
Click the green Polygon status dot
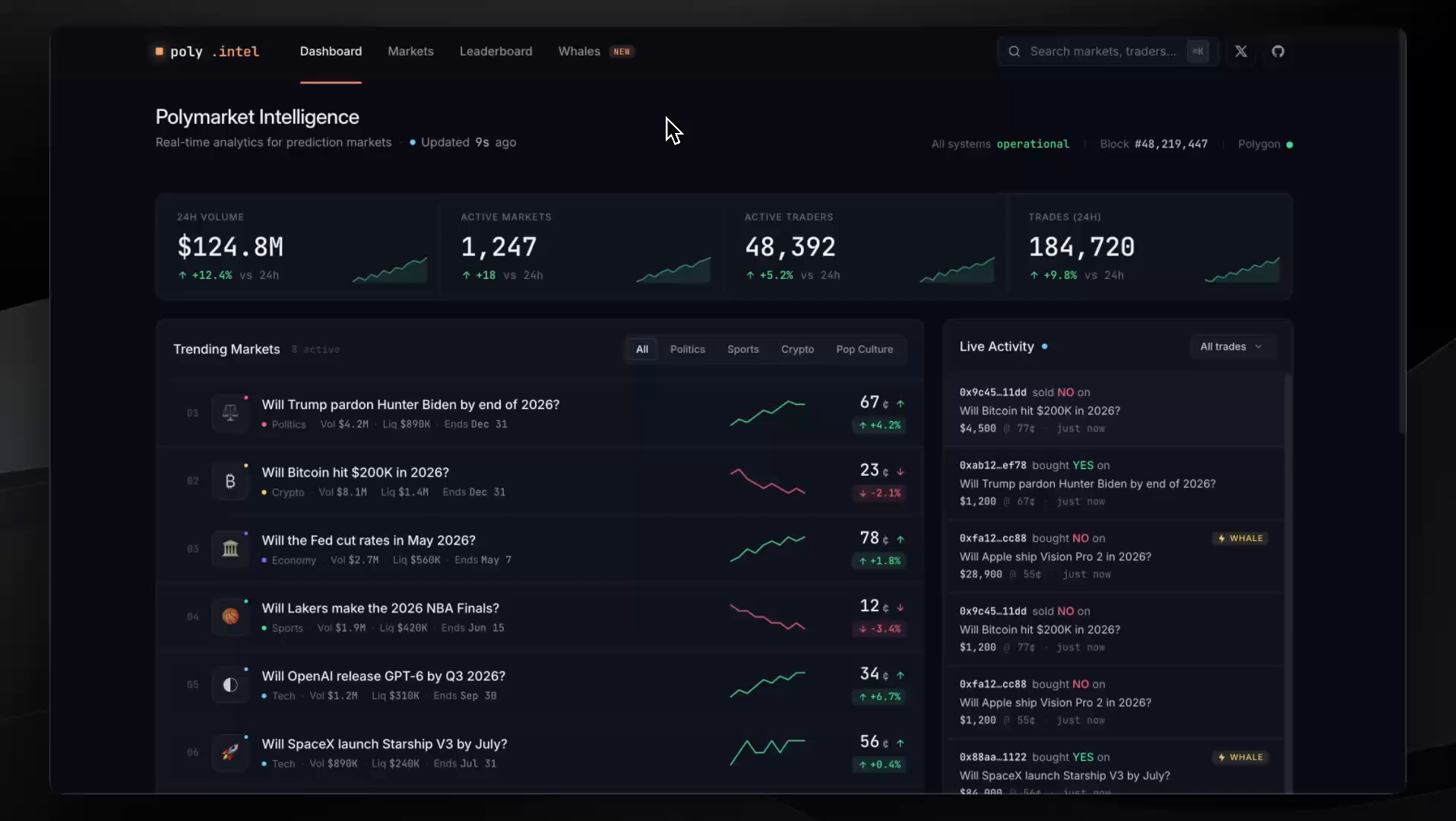point(1290,144)
